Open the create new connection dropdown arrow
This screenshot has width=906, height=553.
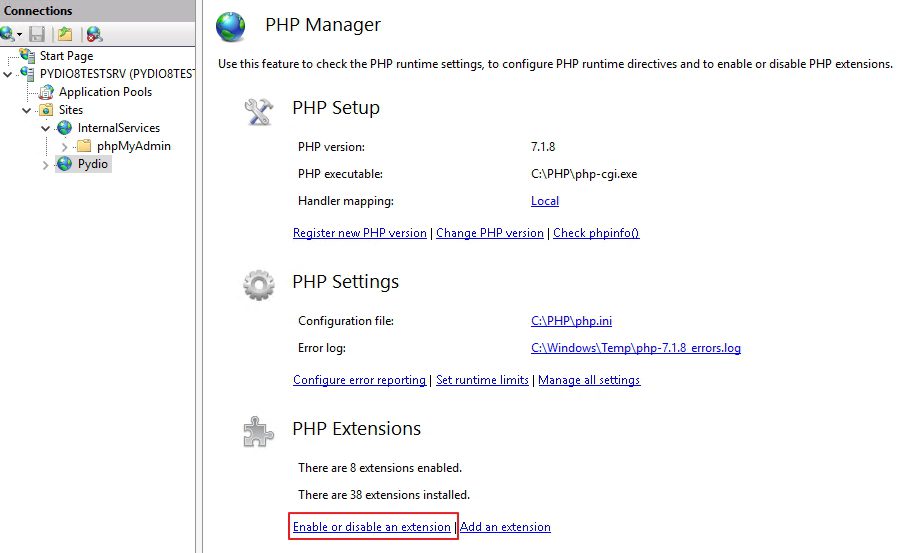tap(19, 35)
